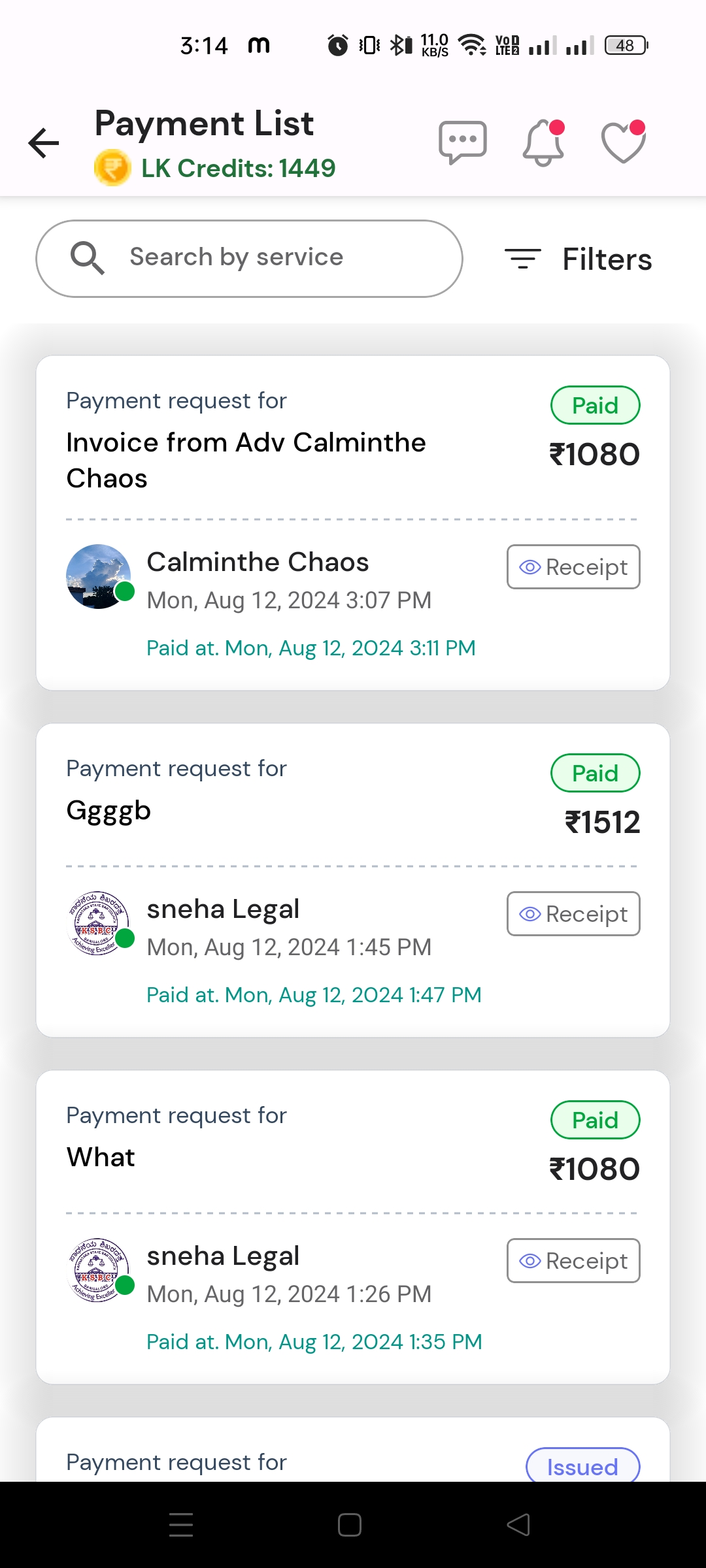Open Invoice from Adv Calminthe Chaos card
706x1568 pixels.
pyautogui.click(x=246, y=460)
